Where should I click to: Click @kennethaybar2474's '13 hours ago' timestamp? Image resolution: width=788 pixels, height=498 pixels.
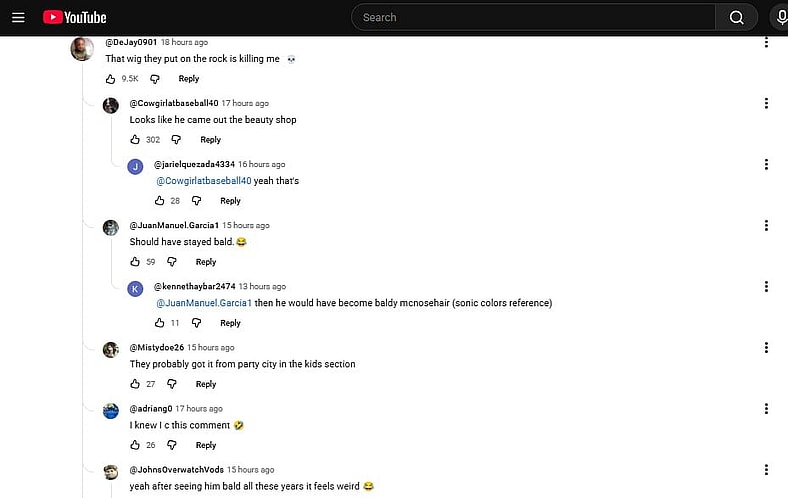[x=262, y=286]
